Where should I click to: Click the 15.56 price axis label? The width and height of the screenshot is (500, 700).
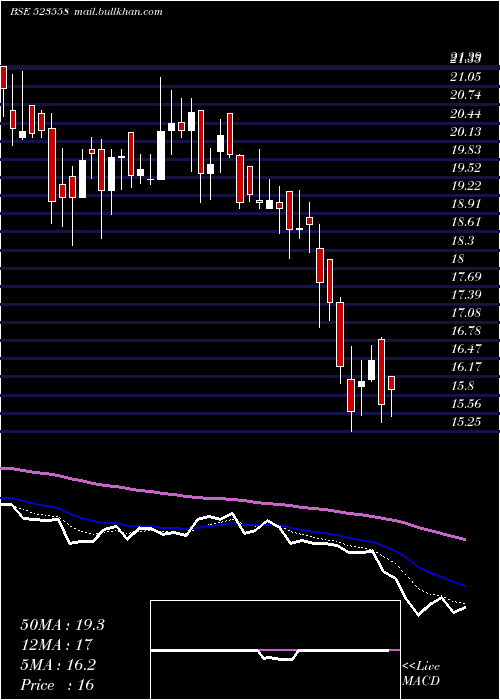[466, 404]
